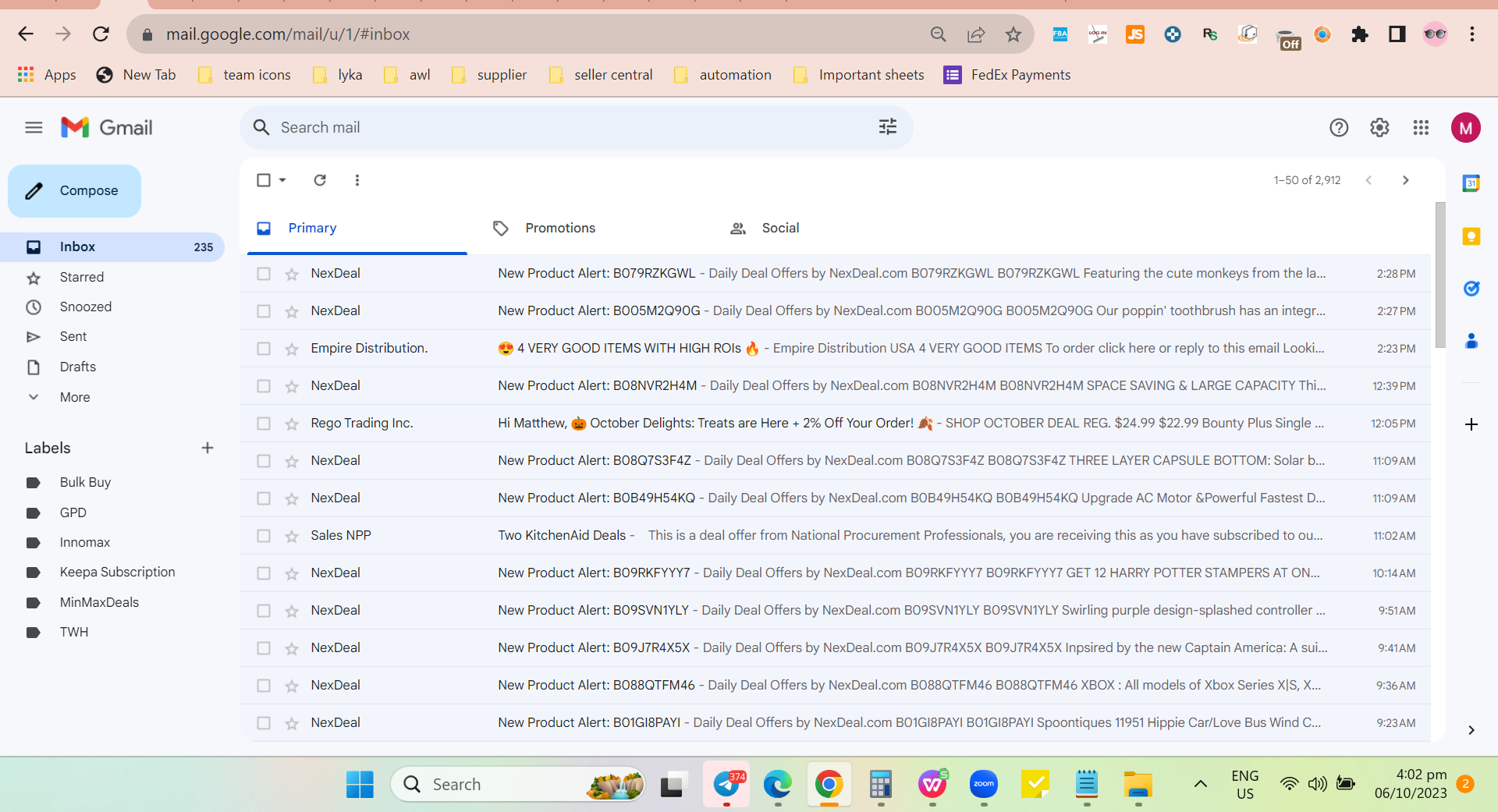Viewport: 1498px width, 812px height.
Task: Refresh the inbox message list
Action: (320, 180)
